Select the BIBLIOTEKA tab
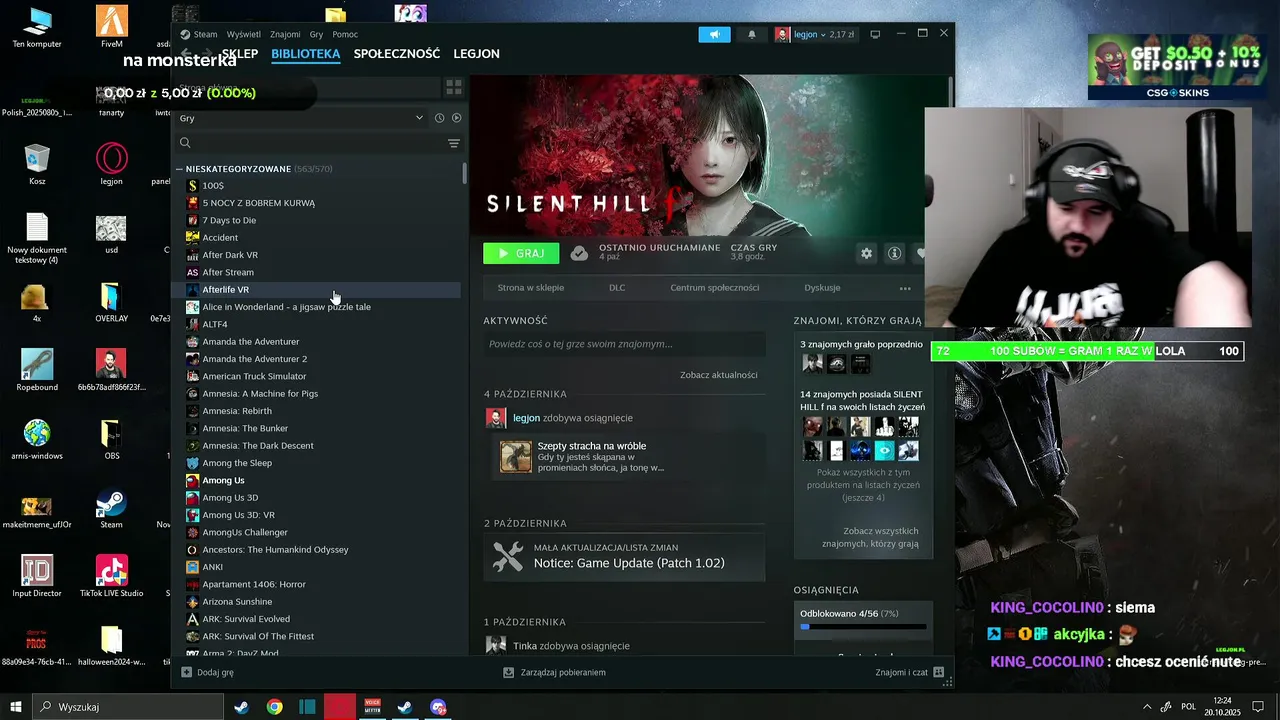This screenshot has width=1280, height=720. click(306, 54)
